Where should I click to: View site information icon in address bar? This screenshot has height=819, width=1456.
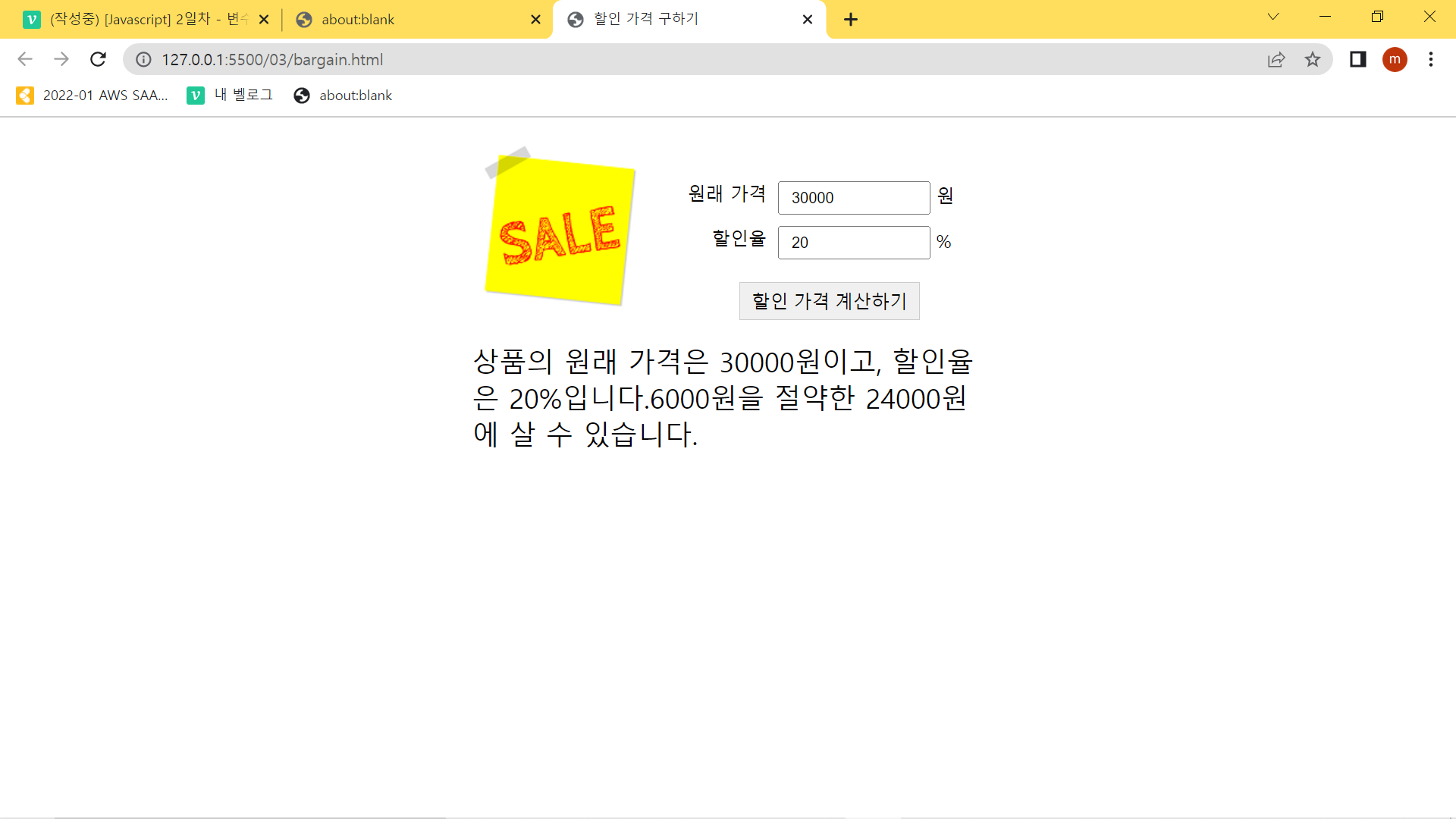143,59
